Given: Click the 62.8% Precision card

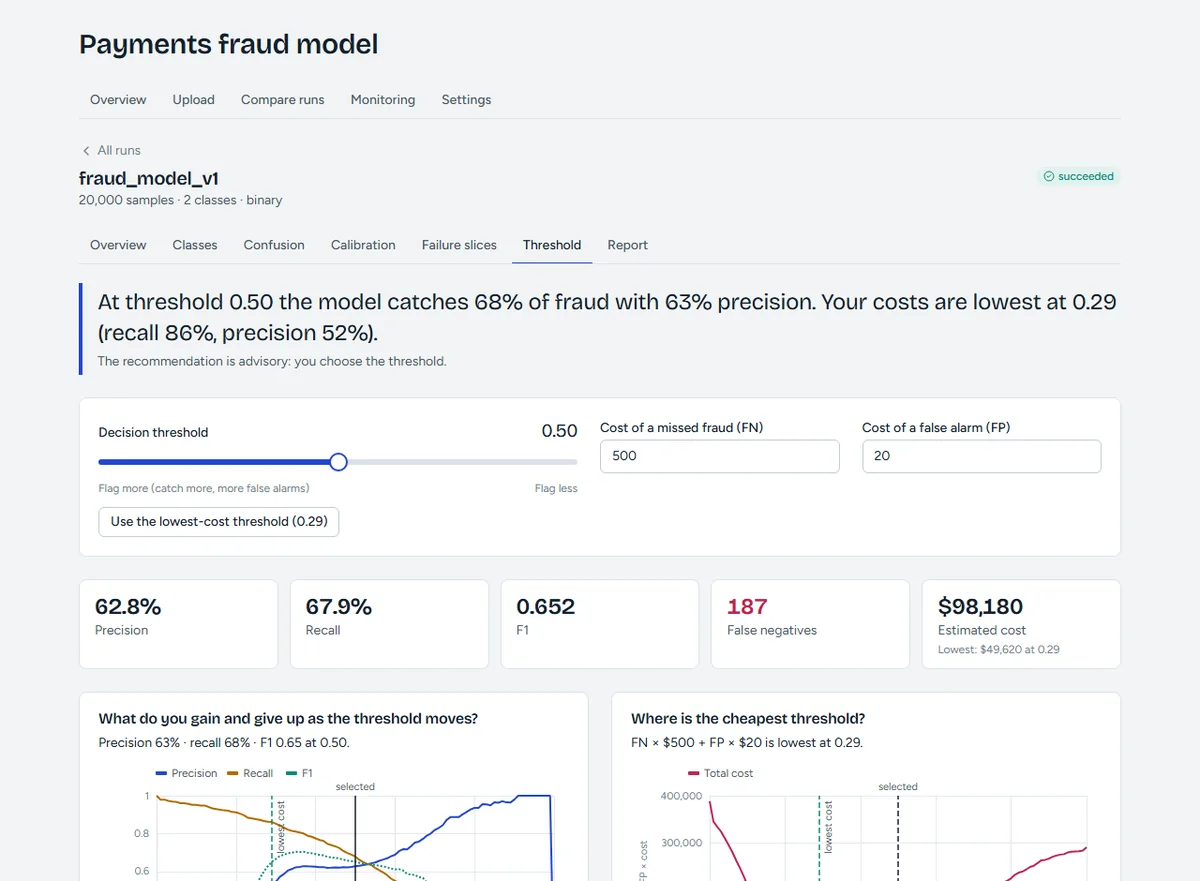Looking at the screenshot, I should 179,624.
